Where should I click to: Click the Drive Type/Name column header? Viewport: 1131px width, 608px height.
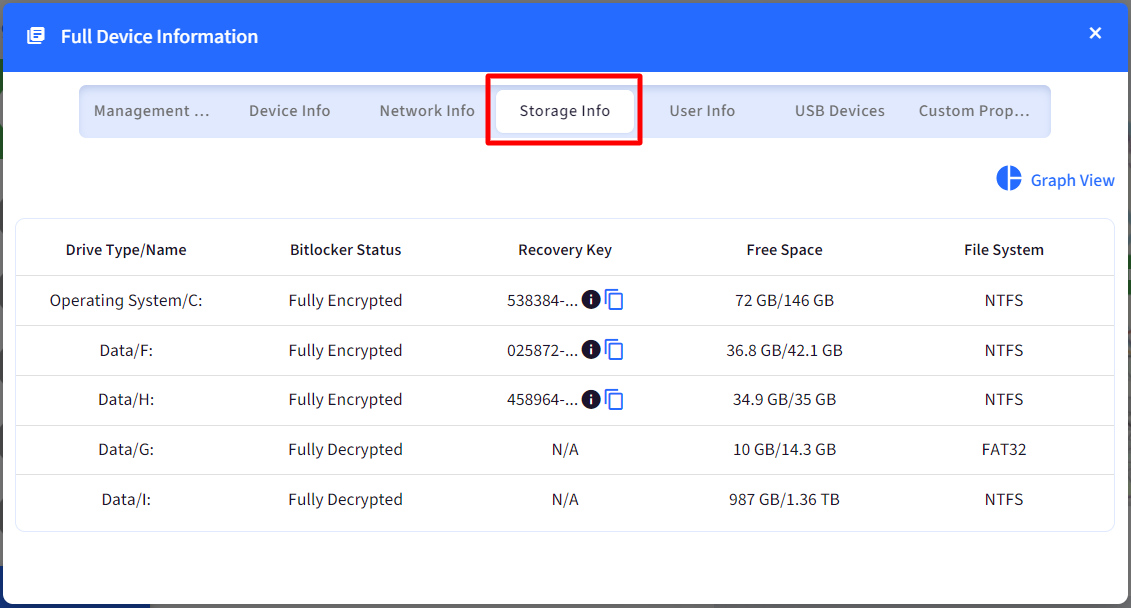(x=126, y=250)
